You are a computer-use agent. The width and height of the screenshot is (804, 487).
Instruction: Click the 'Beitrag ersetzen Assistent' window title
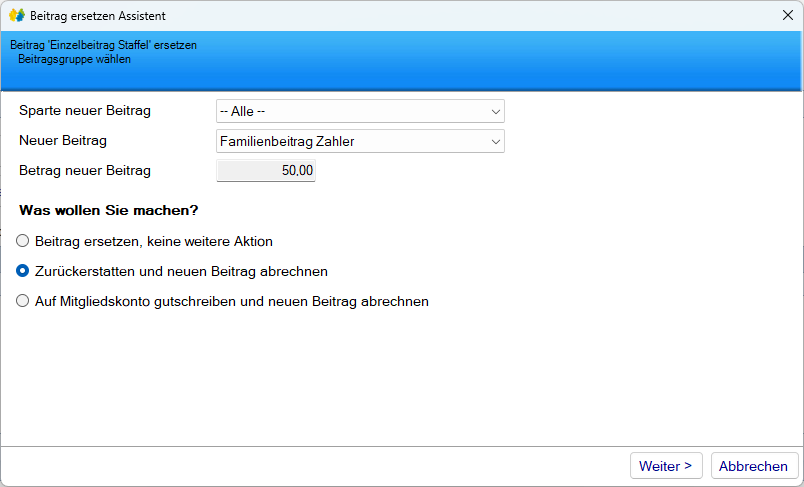pos(98,16)
